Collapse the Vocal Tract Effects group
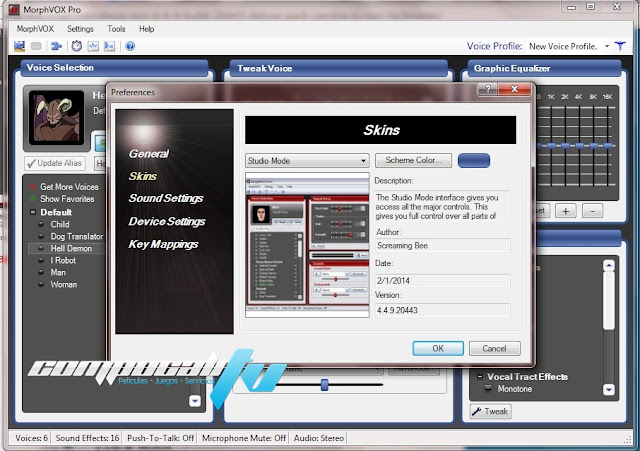This screenshot has width=640, height=451. click(480, 377)
